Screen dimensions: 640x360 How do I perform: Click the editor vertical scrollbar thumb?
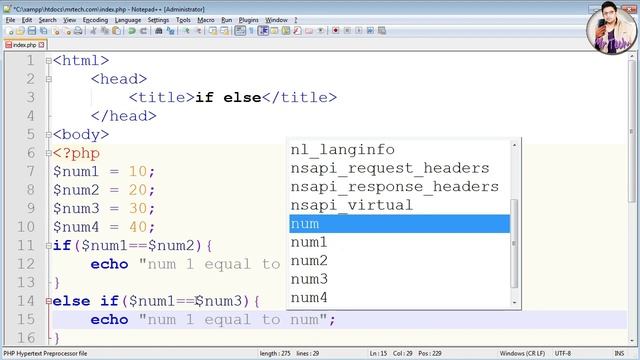pos(632,131)
